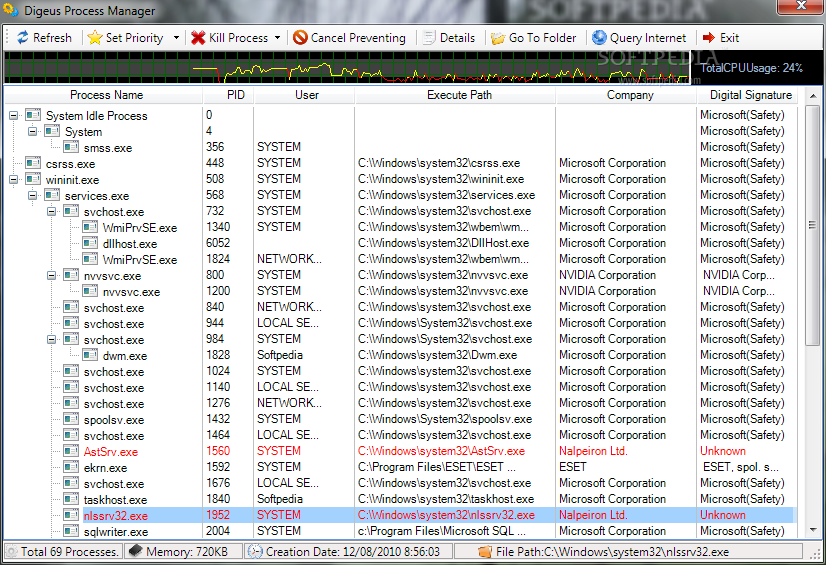The height and width of the screenshot is (565, 826).
Task: Select the smss.exe process icon
Action: (x=71, y=147)
